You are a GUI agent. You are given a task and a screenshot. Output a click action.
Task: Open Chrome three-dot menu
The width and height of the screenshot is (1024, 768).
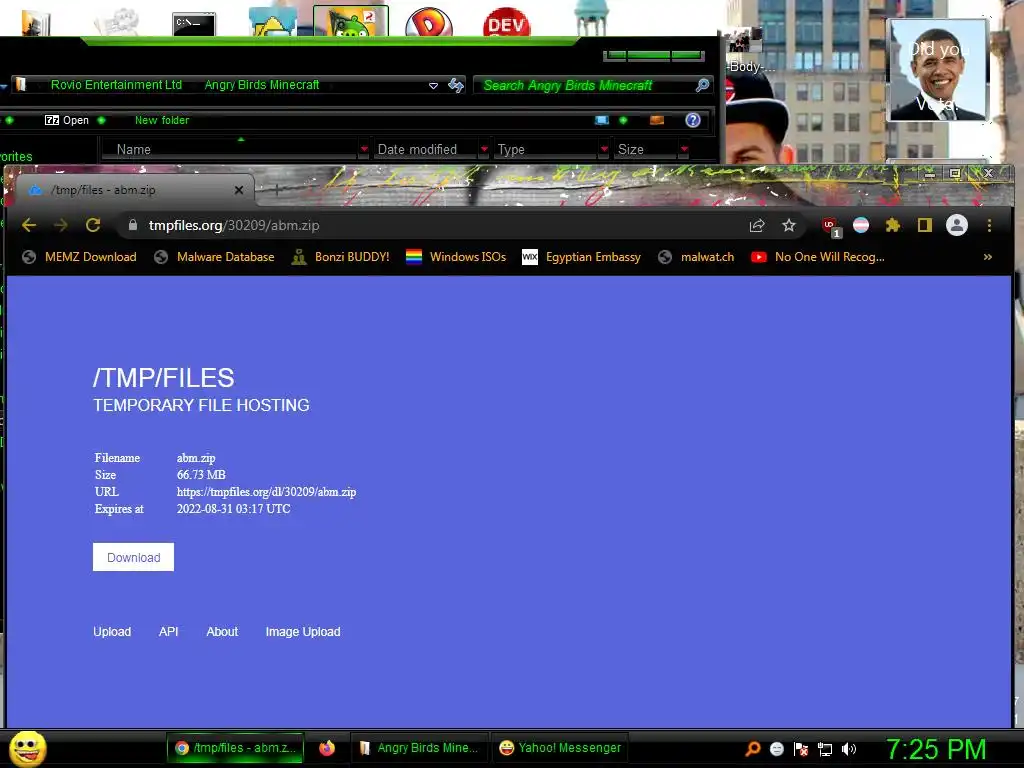pos(989,225)
